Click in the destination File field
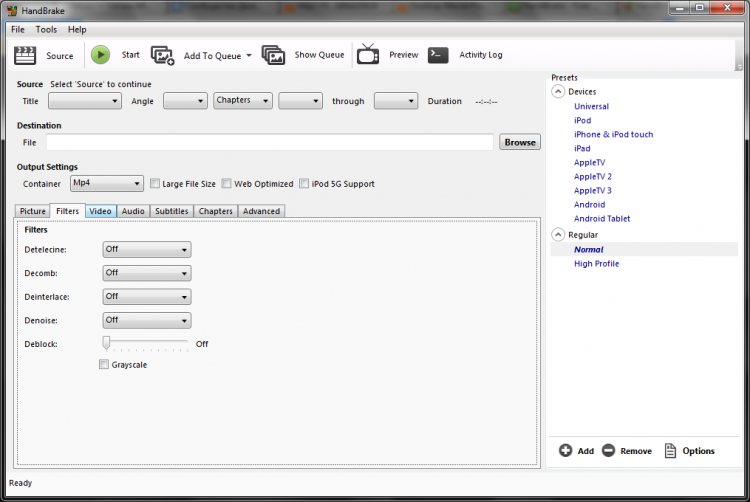The width and height of the screenshot is (750, 502). point(270,142)
